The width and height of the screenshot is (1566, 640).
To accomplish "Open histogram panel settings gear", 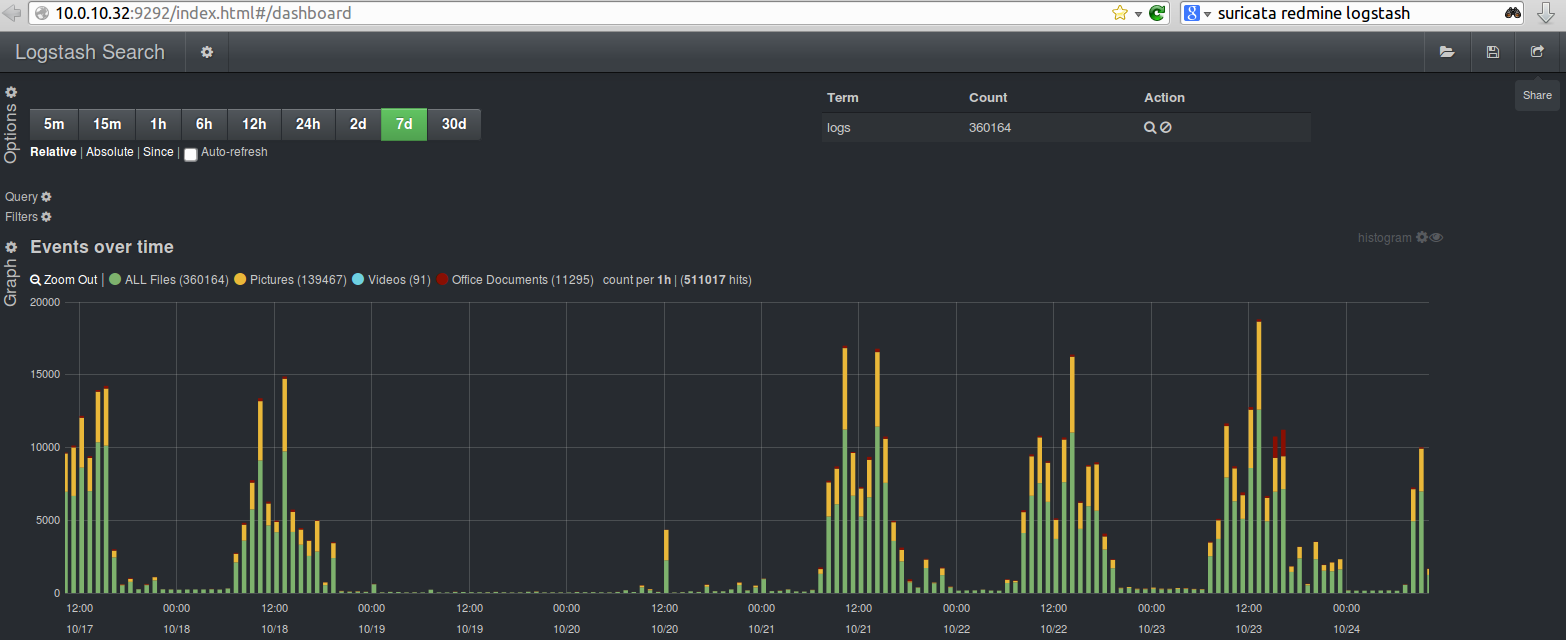I will coord(1421,238).
